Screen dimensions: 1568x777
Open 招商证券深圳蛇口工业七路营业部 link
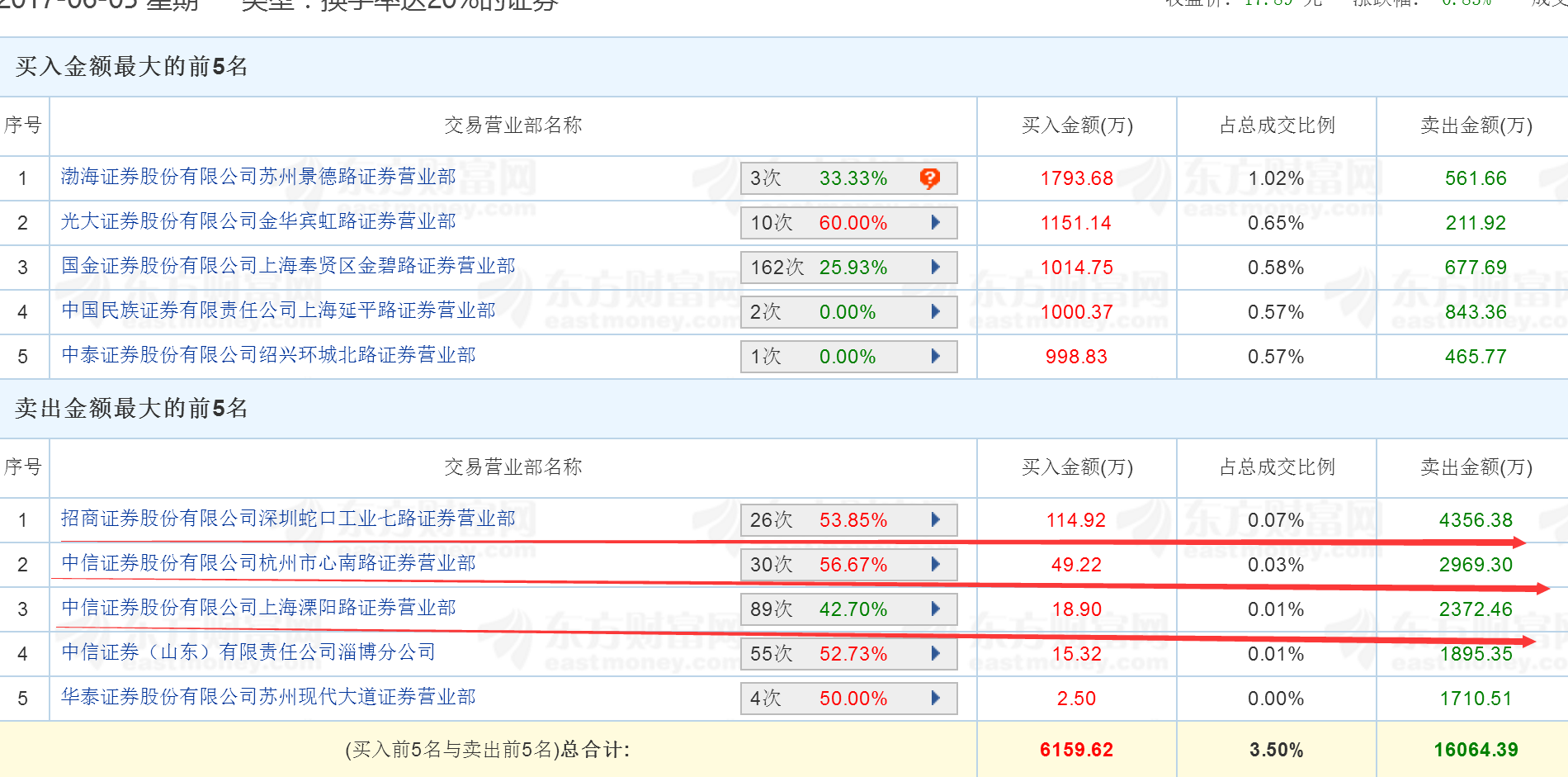[x=288, y=519]
